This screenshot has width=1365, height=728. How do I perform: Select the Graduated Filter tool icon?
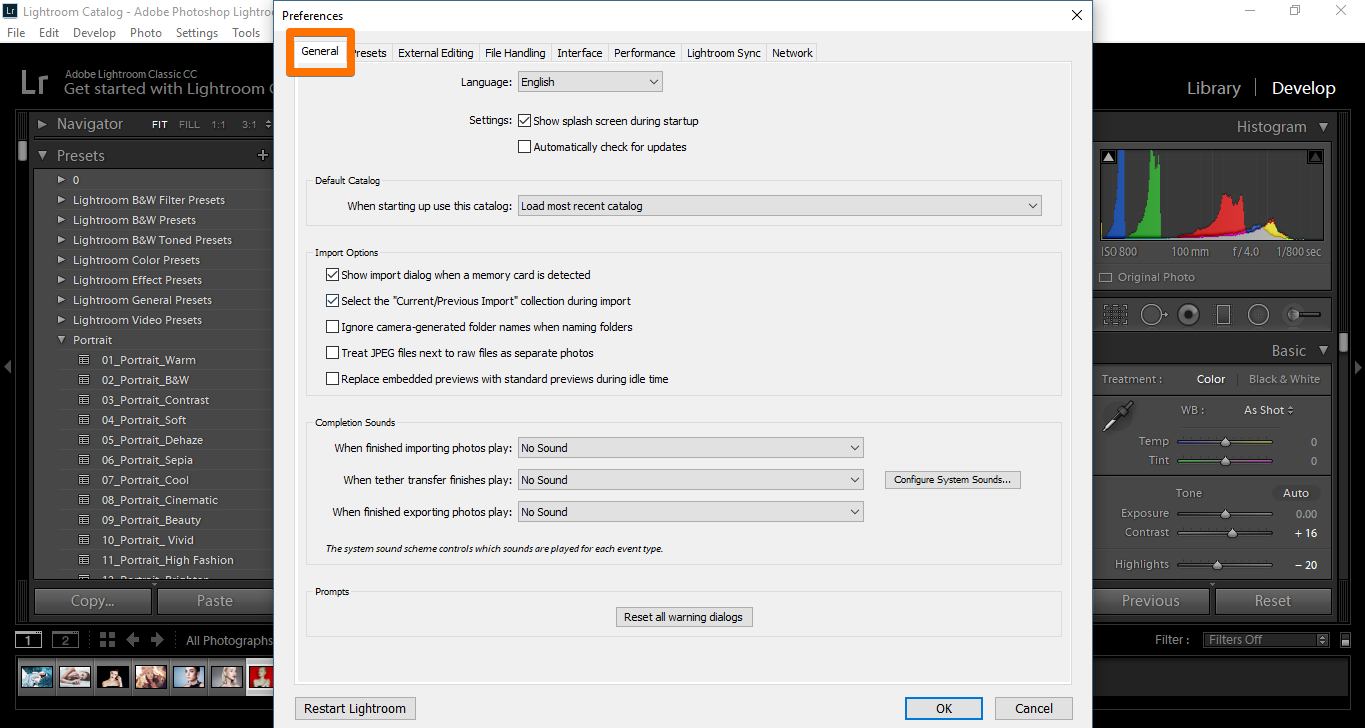1223,315
